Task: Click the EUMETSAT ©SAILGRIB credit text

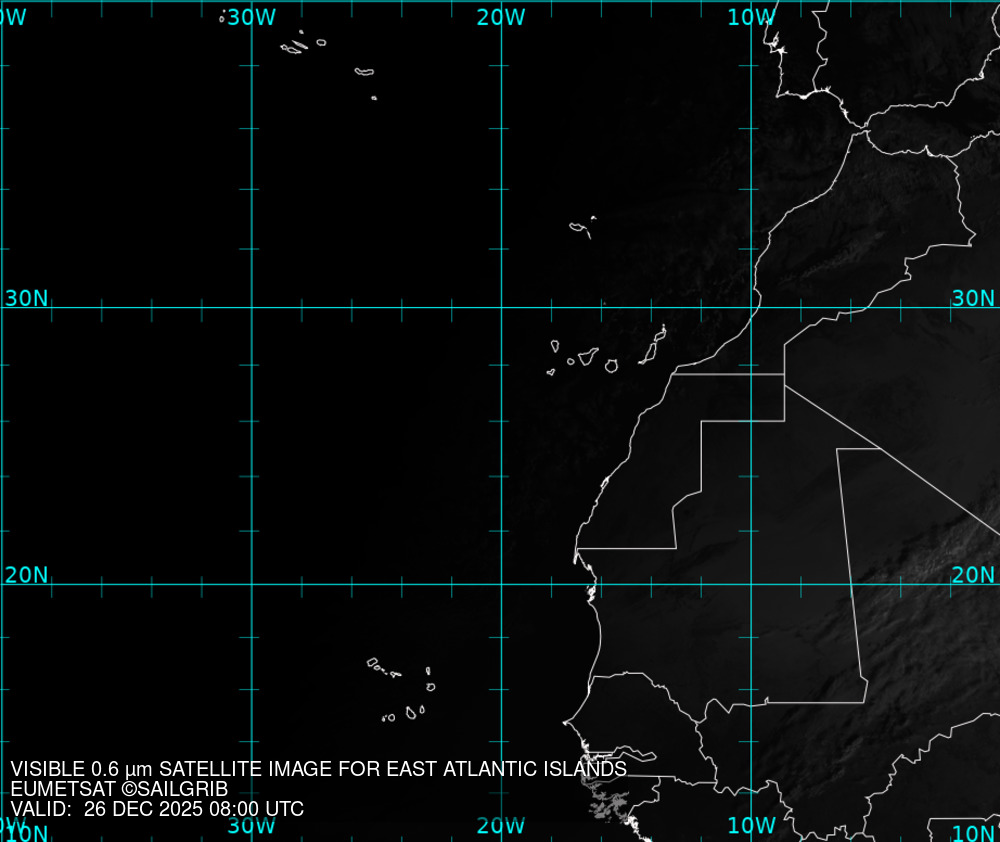Action: click(119, 789)
